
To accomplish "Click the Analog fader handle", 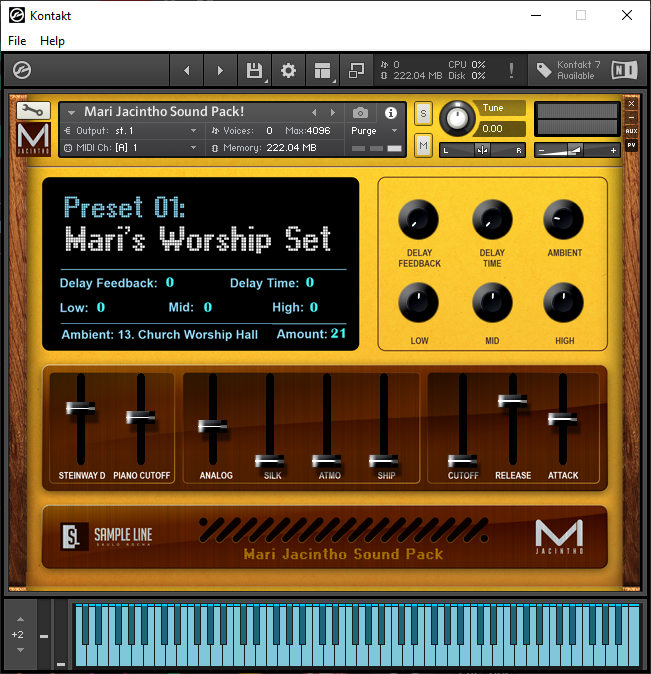I will pyautogui.click(x=212, y=426).
